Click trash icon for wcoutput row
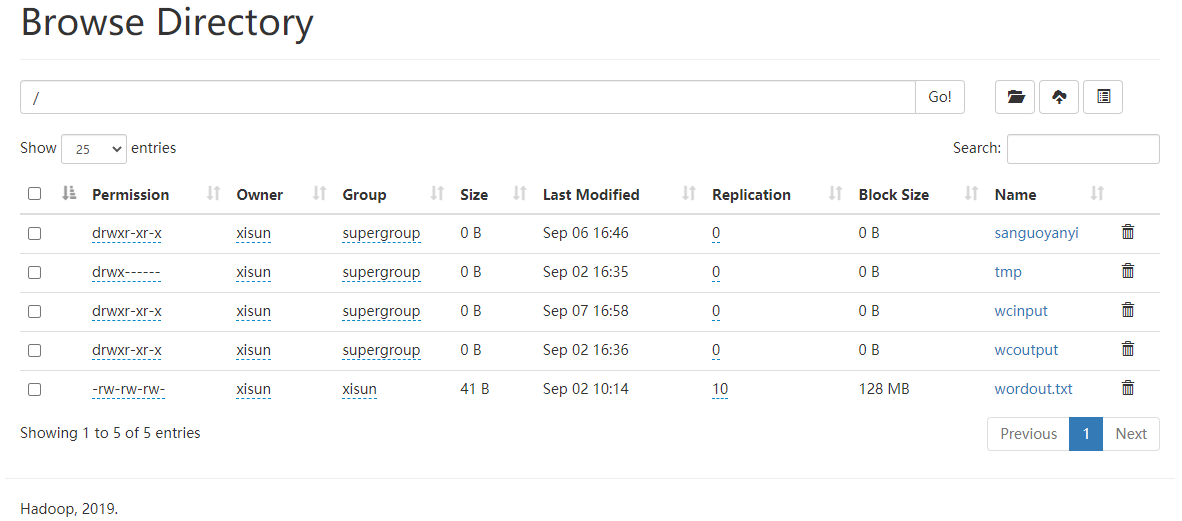The width and height of the screenshot is (1182, 521). tap(1128, 349)
